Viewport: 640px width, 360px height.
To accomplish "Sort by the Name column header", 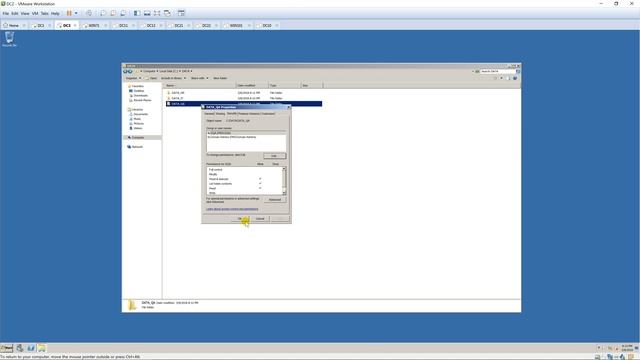I will 200,85.
